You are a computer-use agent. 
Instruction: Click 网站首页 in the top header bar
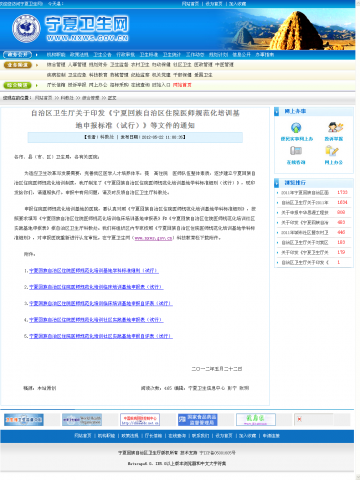(190, 4)
